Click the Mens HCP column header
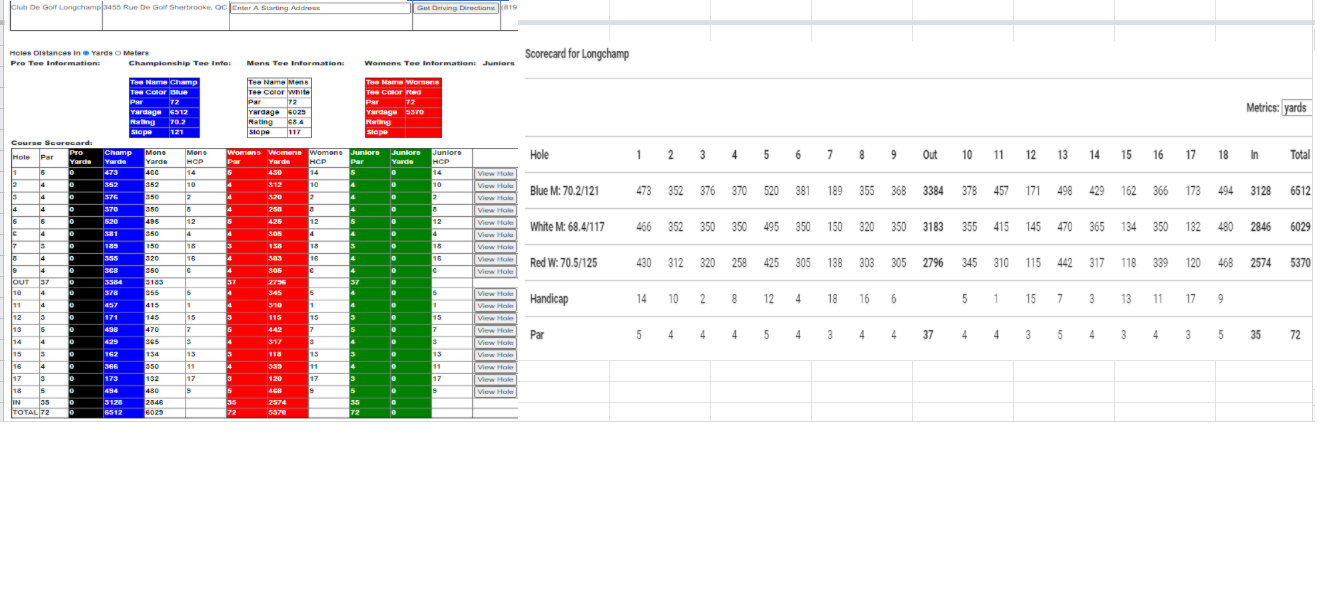1338x594 pixels. tap(205, 157)
